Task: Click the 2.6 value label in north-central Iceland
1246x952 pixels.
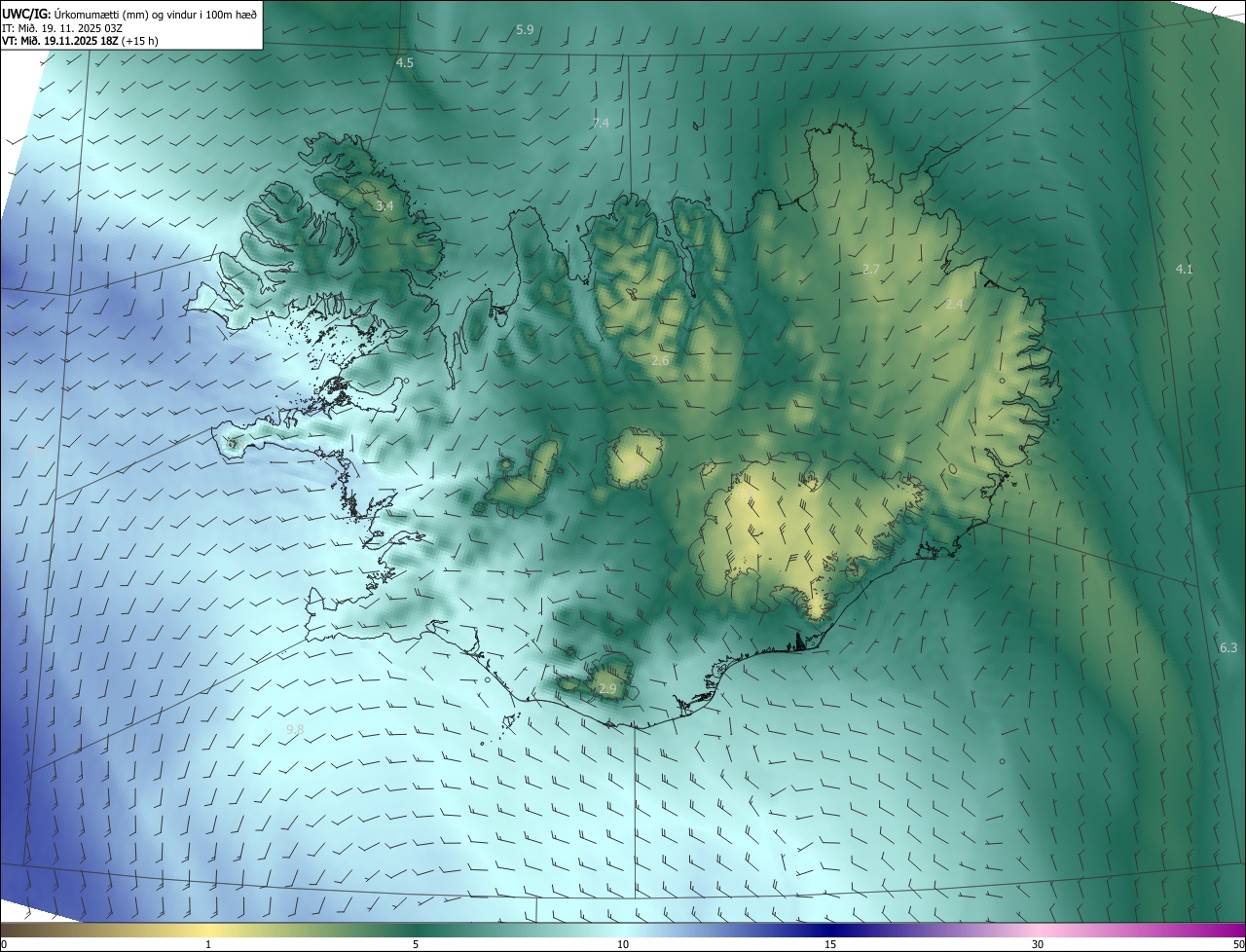Action: (660, 361)
